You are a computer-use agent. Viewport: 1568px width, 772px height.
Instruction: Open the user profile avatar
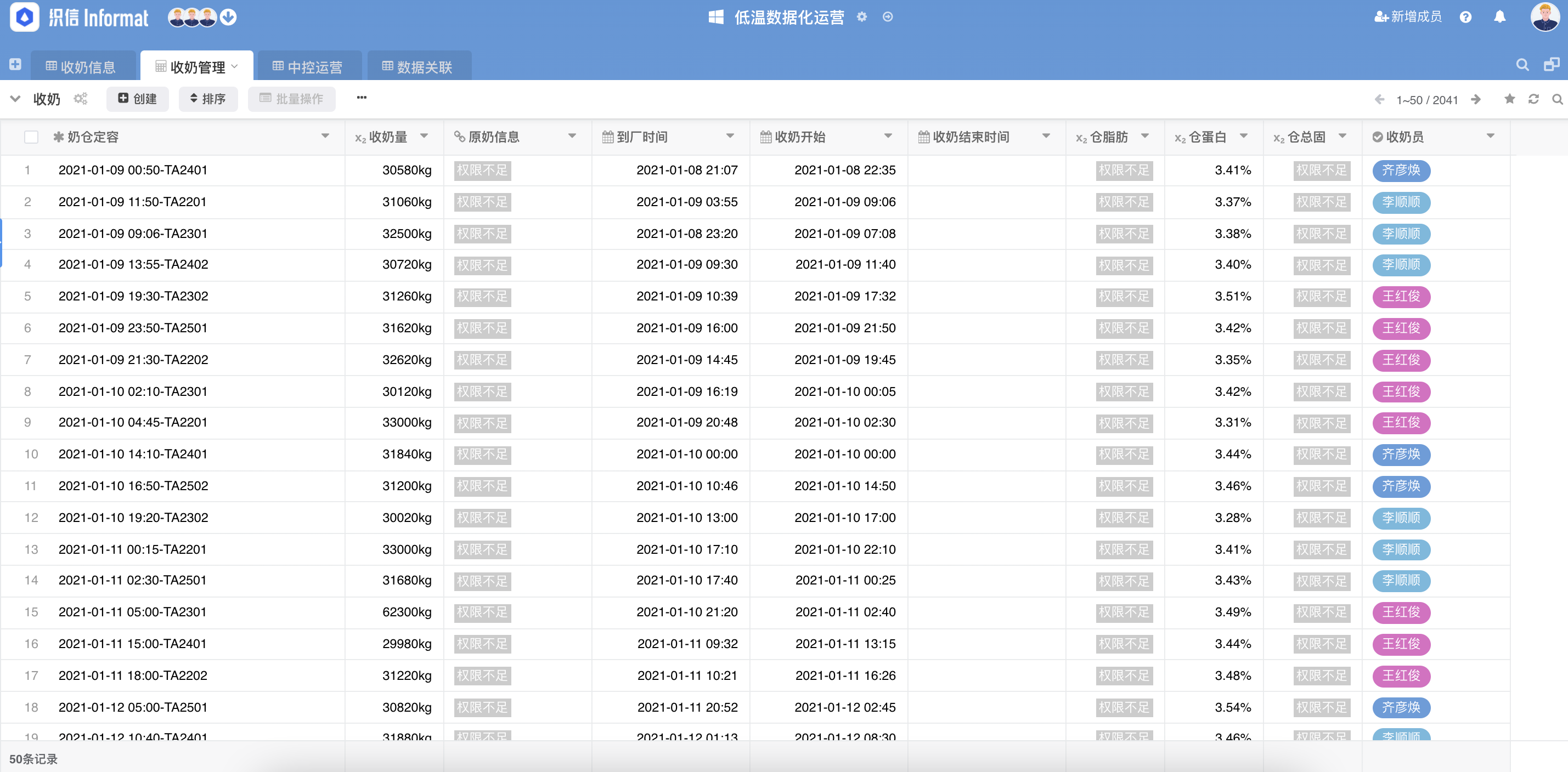click(1545, 17)
